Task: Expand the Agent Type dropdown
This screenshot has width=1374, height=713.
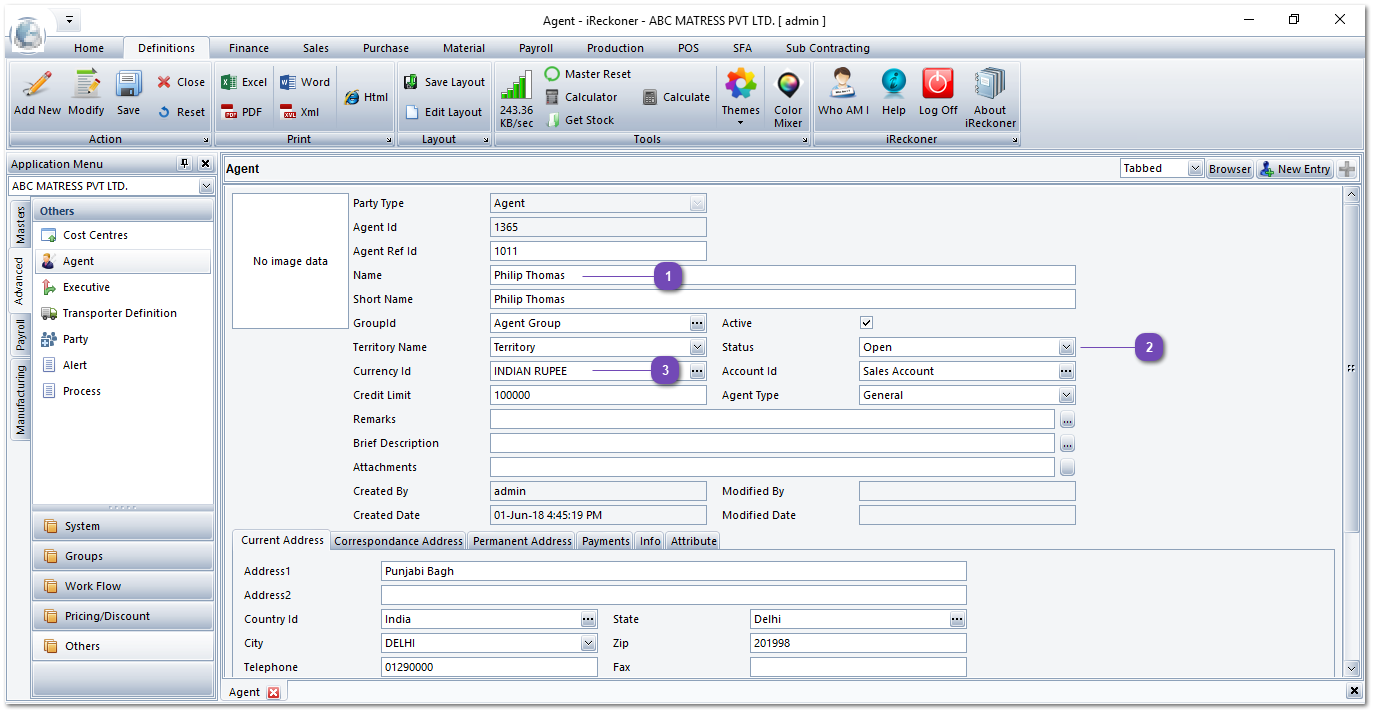Action: tap(1067, 395)
